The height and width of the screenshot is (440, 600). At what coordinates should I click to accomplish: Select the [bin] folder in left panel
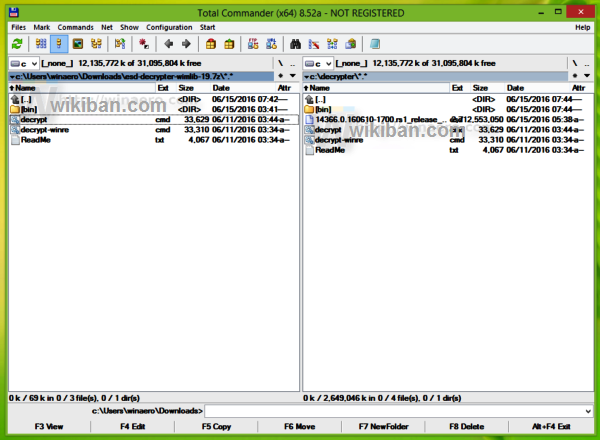153,109
